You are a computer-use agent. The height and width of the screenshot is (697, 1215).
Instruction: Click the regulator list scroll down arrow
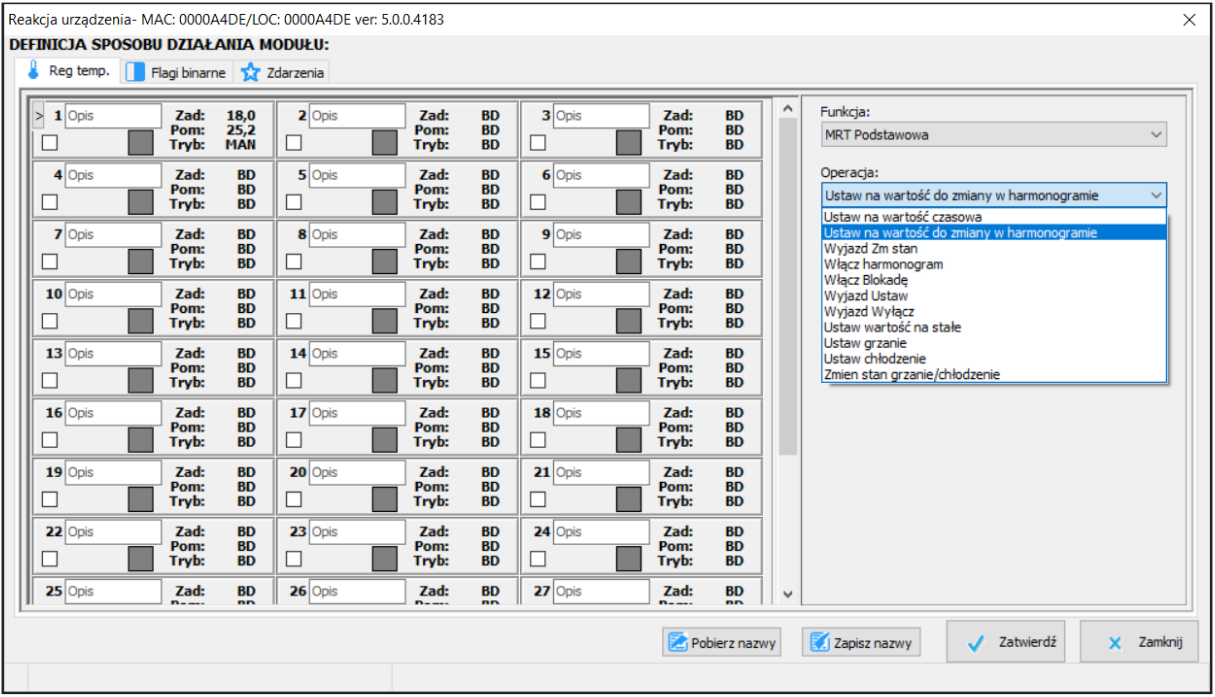[x=787, y=595]
